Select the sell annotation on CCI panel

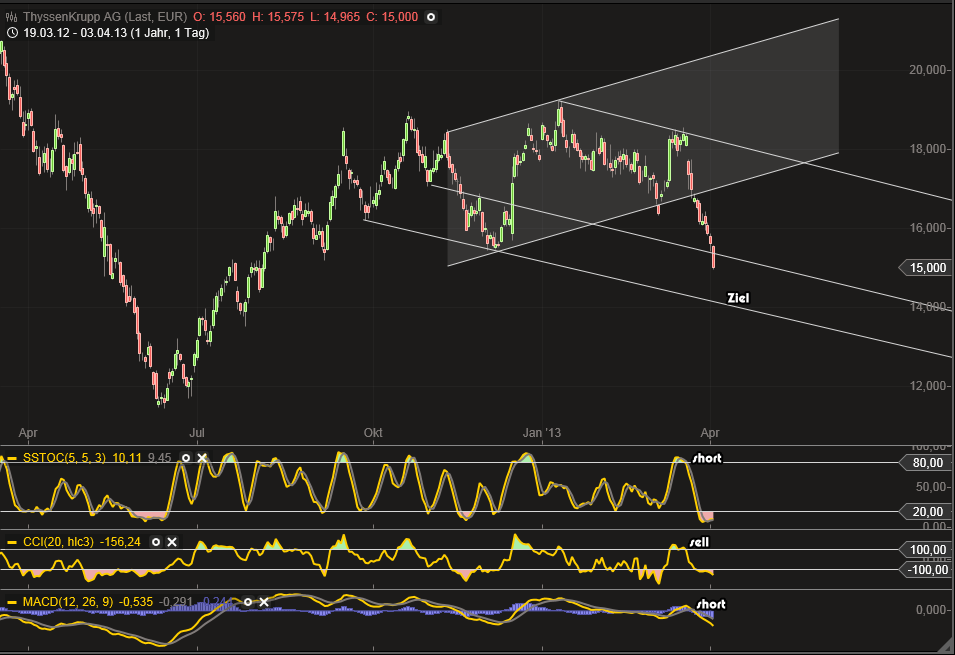699,542
